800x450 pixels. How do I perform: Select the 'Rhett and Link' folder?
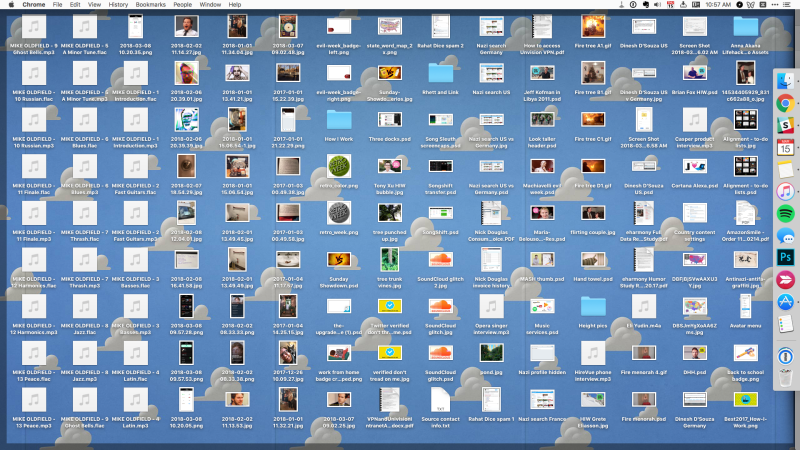pyautogui.click(x=441, y=77)
